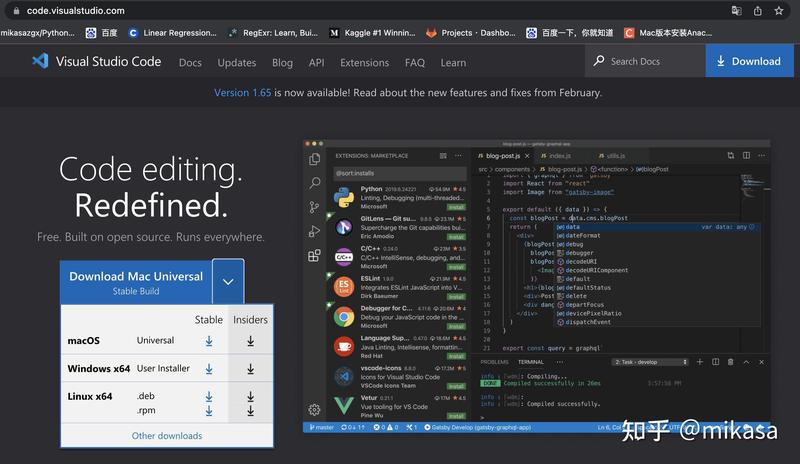800x464 pixels.
Task: Click the 'Code editing. Redefined.' headline
Action: point(151,187)
